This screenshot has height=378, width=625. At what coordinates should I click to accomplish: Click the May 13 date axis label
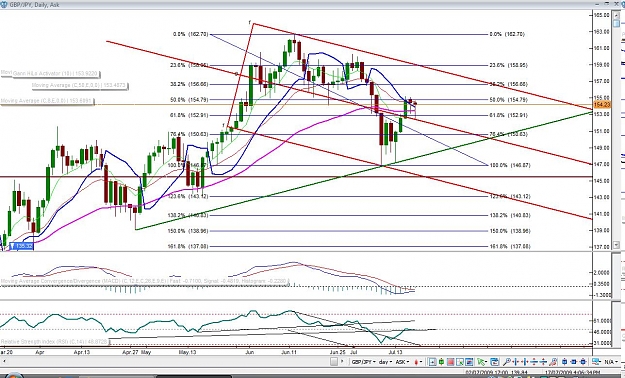click(187, 352)
